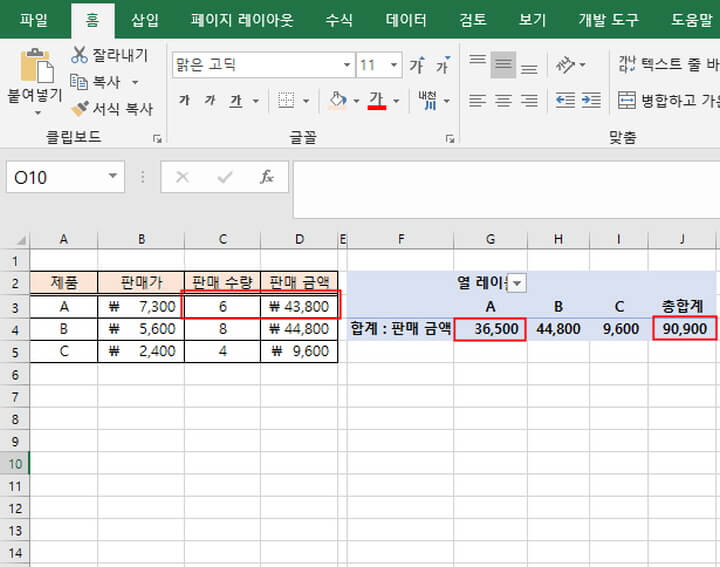Click the Paste (붙여넣기) clipboard icon
The height and width of the screenshot is (567, 720).
[37, 67]
